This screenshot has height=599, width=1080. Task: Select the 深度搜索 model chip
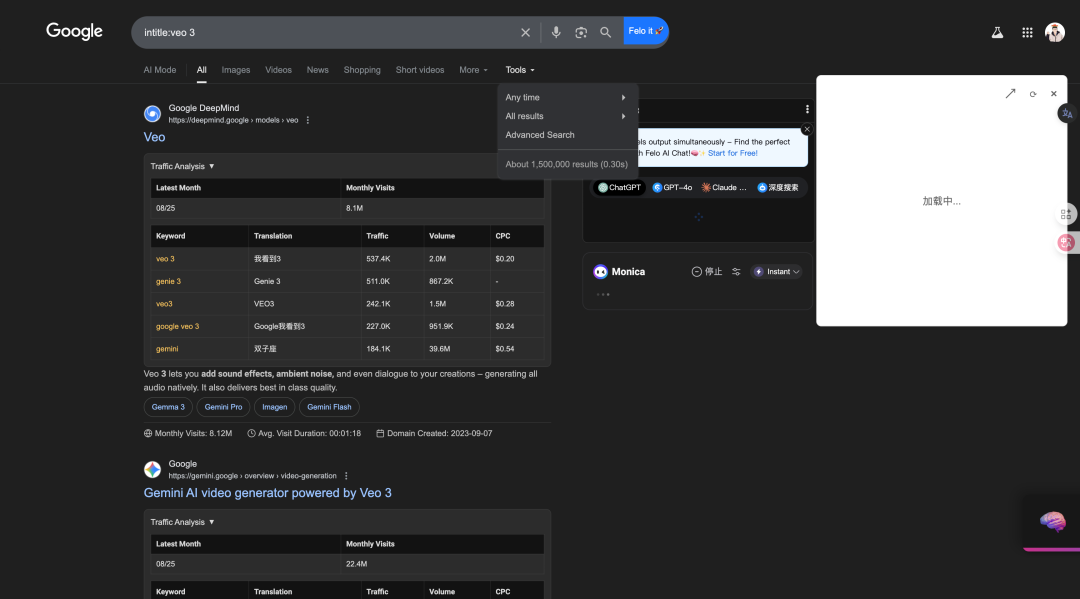(778, 187)
